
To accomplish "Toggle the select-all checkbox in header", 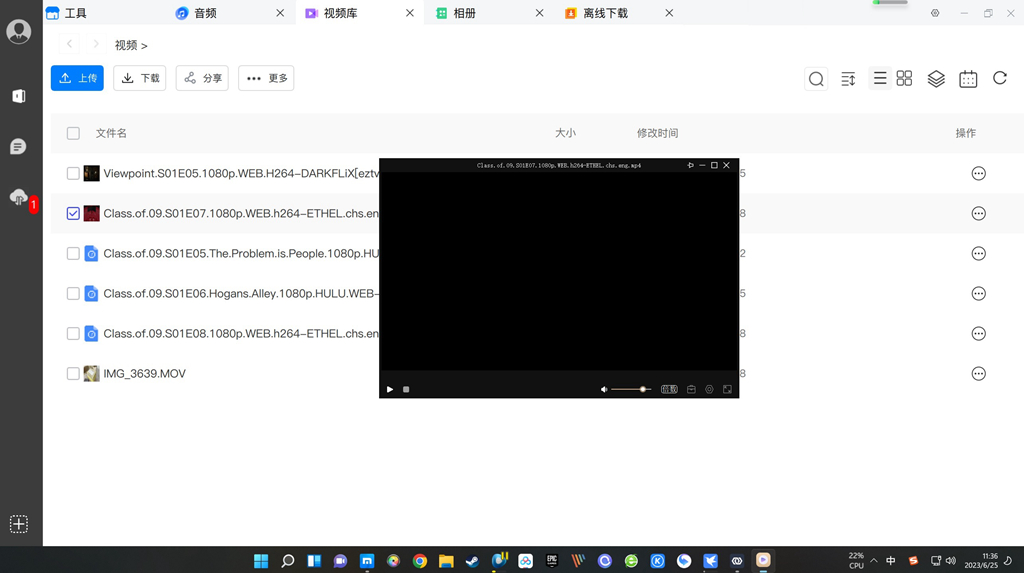I will click(x=73, y=133).
